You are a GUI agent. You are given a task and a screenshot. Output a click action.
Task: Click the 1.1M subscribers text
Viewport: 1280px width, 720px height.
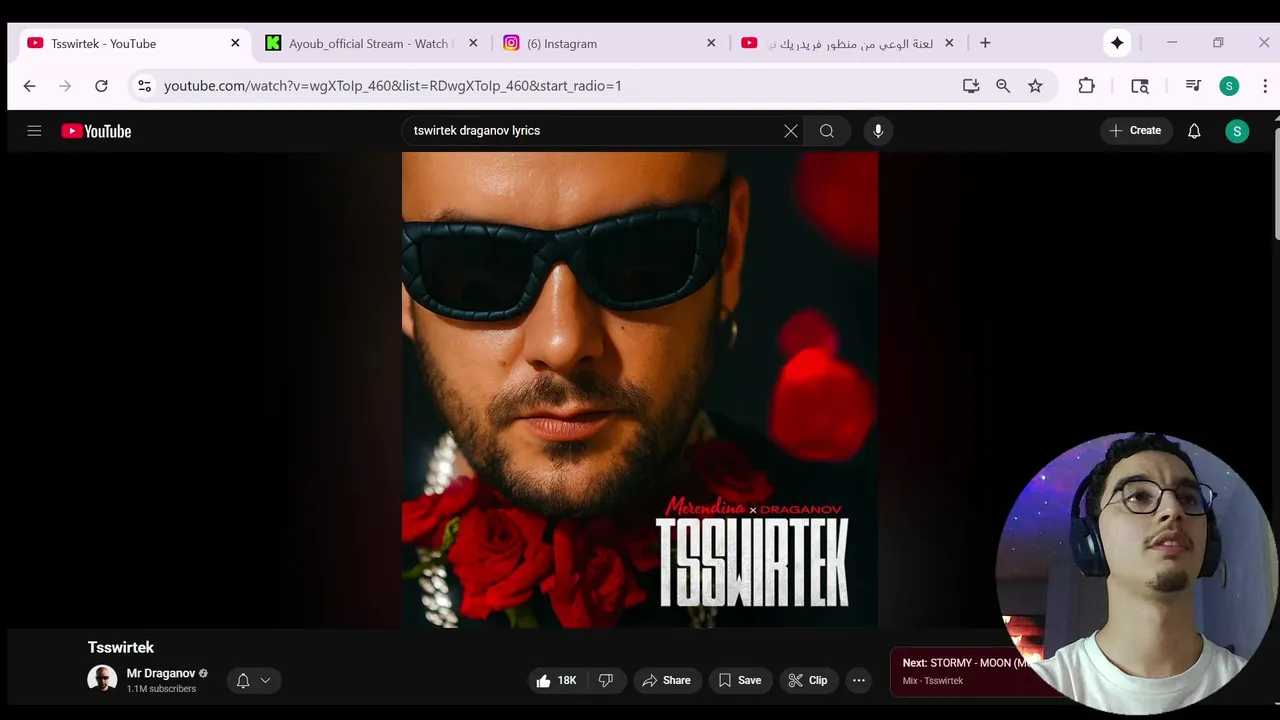coord(161,689)
